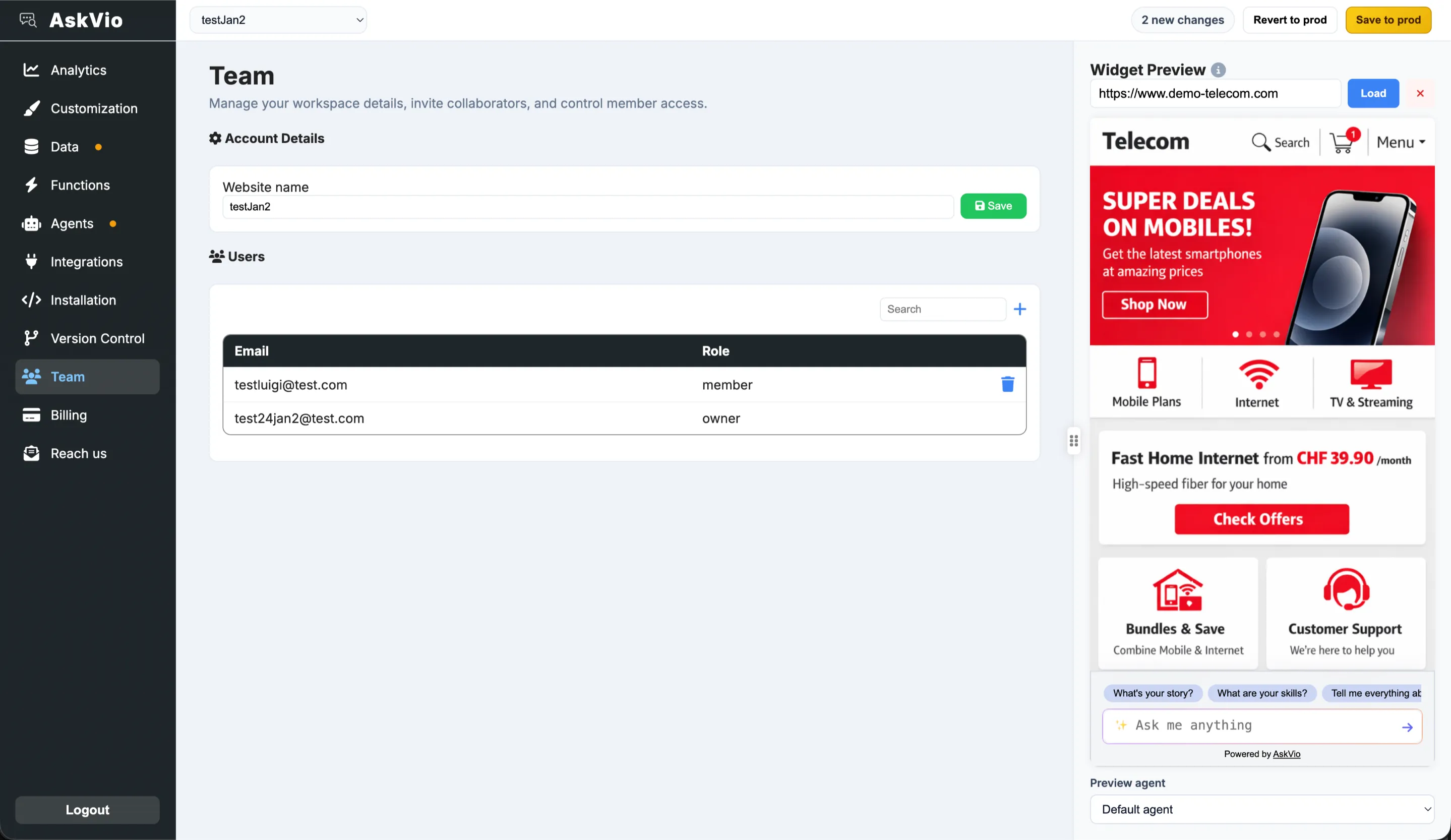The width and height of the screenshot is (1451, 840).
Task: Click the Installation code icon
Action: (31, 300)
